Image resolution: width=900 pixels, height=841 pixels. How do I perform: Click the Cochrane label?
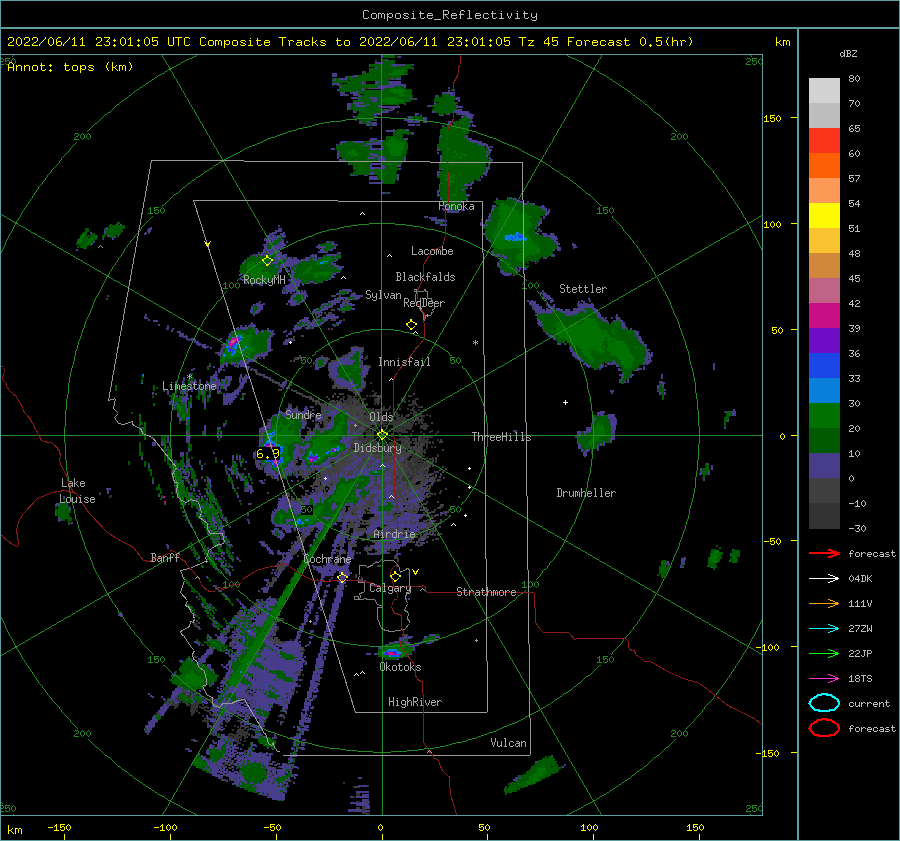pos(327,559)
